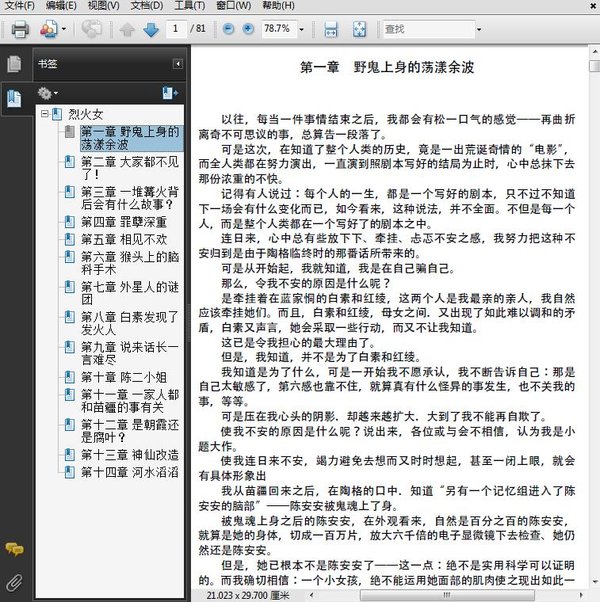Select bookmark 第十四章 河水滔滔
Image resolution: width=600 pixels, height=602 pixels.
130,472
